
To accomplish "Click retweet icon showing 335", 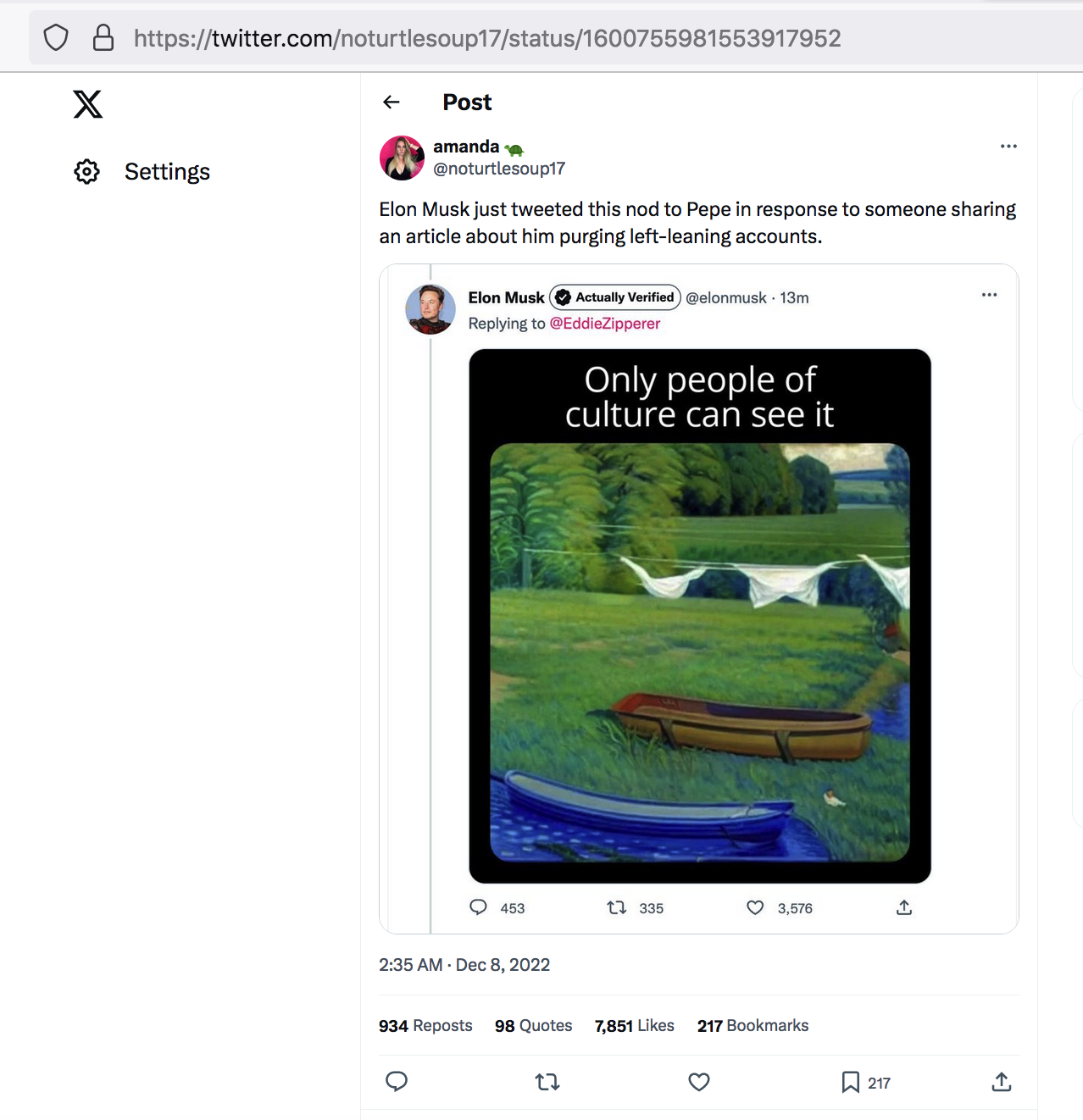I will click(617, 907).
